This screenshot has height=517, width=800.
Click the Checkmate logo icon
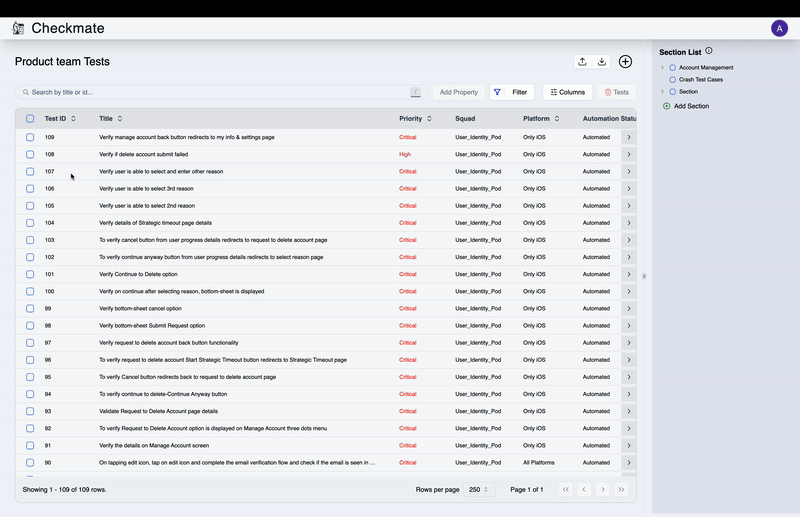18,28
